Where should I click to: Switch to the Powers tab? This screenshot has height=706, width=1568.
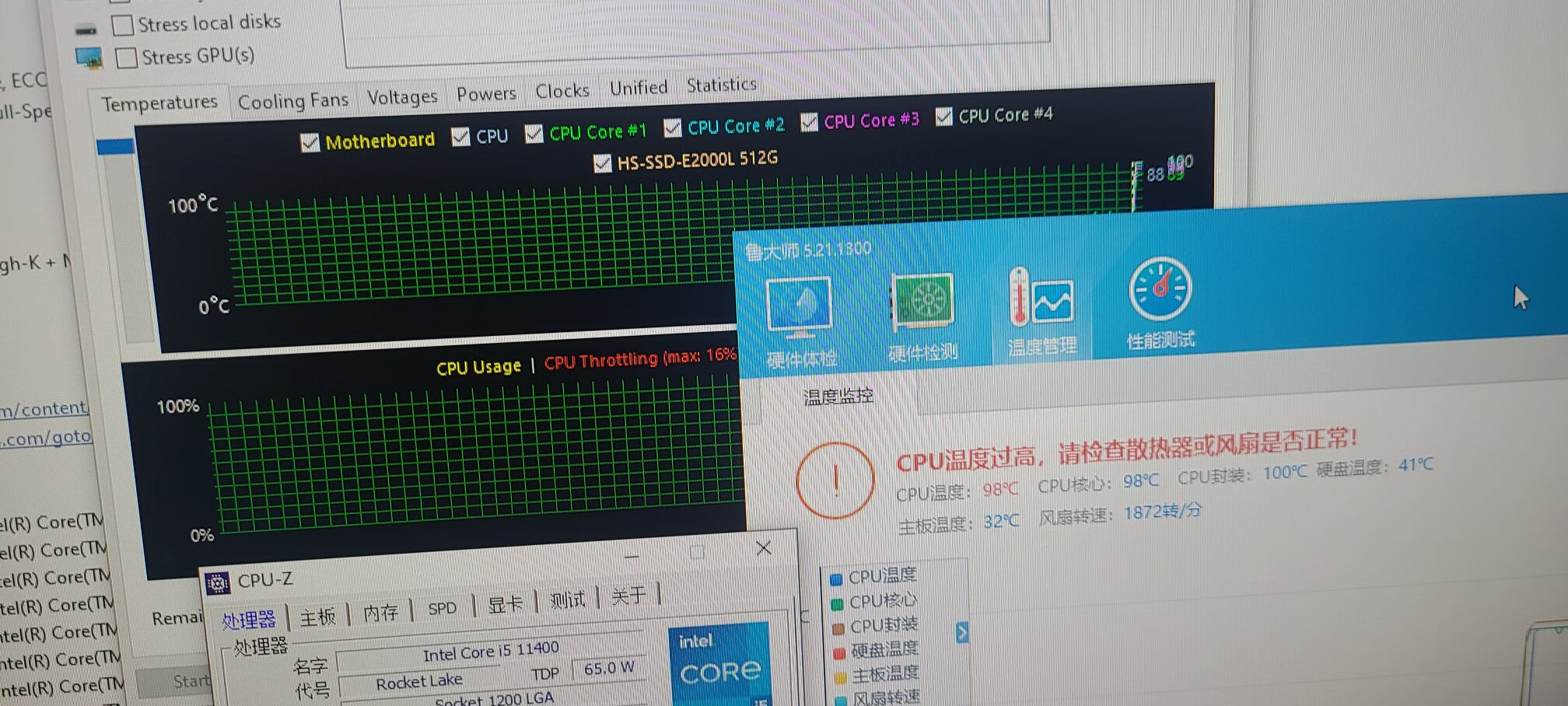pos(486,94)
